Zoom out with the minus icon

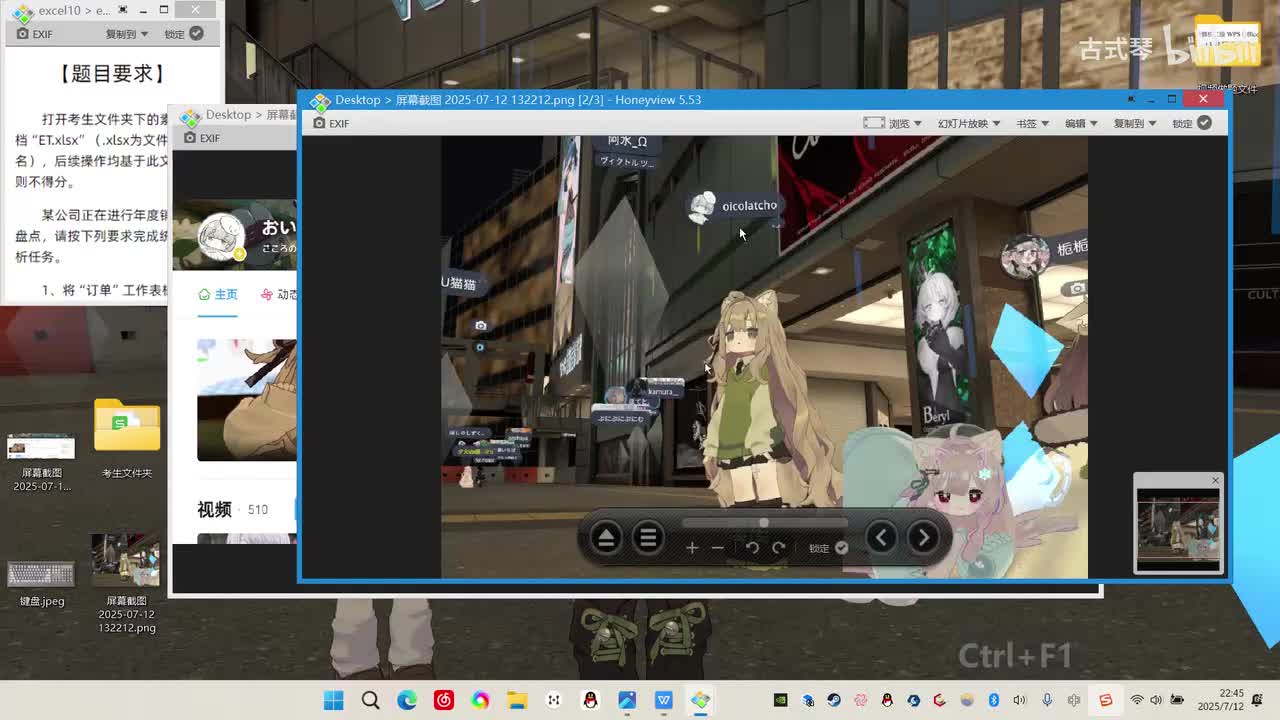coord(717,548)
